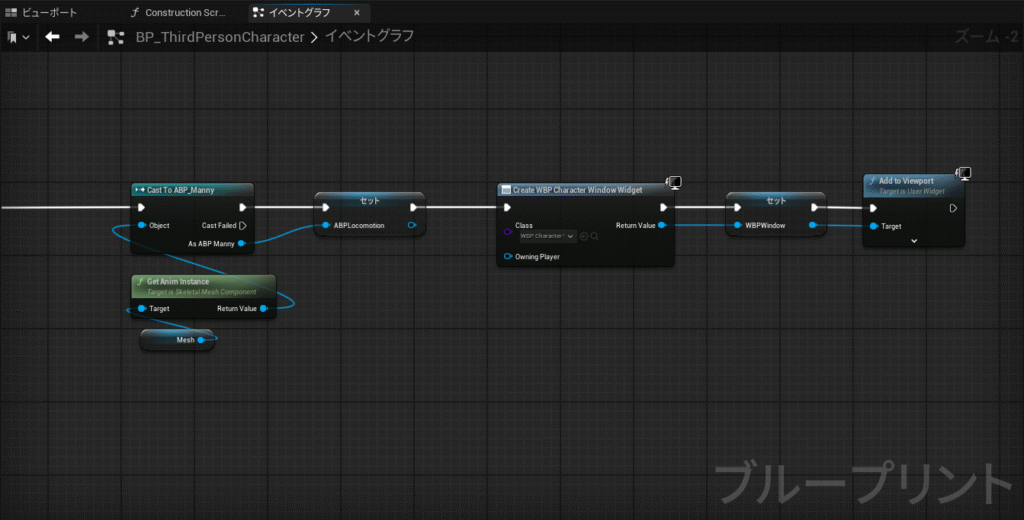Click ABPLocomotion set node's output data pin
Viewport: 1024px width, 520px height.
[x=412, y=225]
